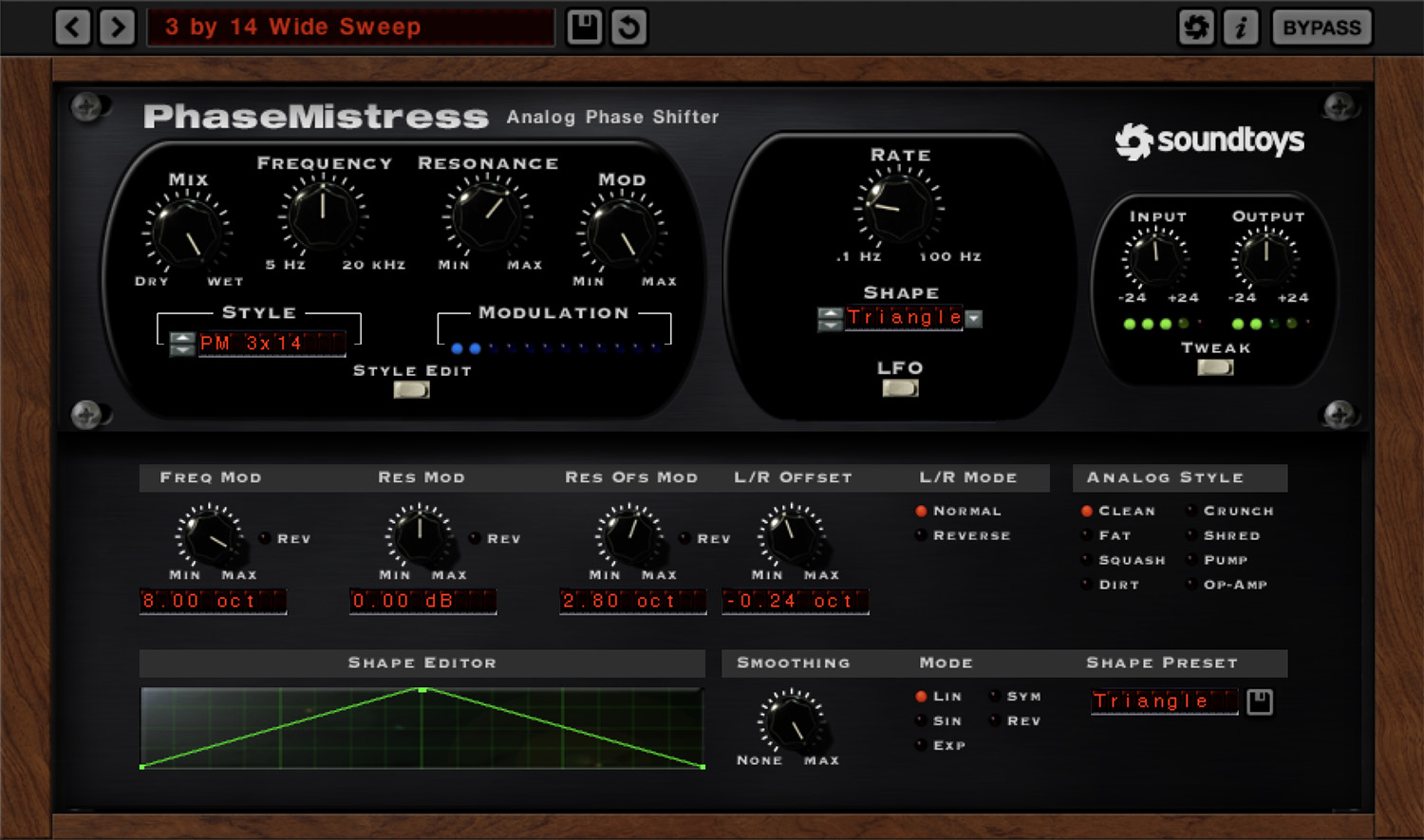
Task: Select Clean analog style
Action: [x=1087, y=511]
